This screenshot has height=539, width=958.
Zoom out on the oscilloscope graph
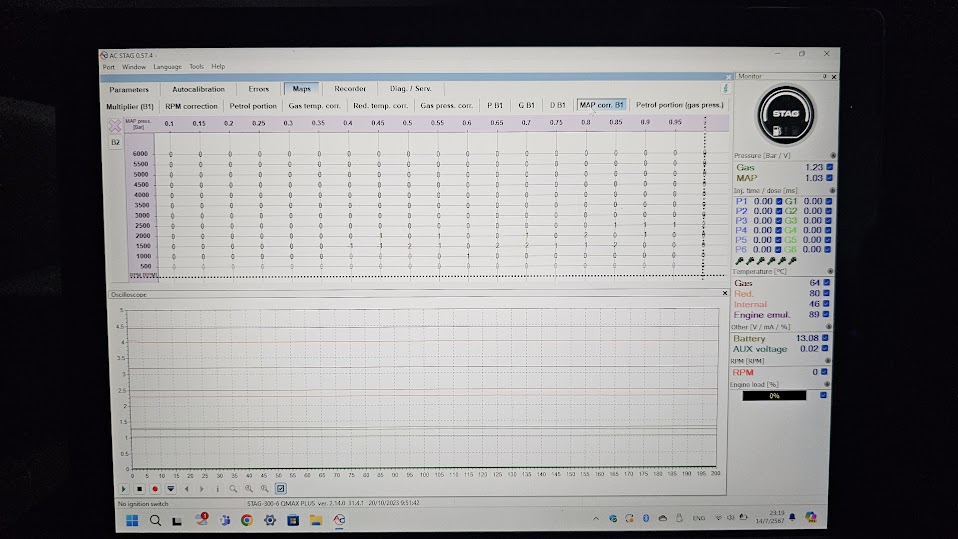click(x=265, y=489)
